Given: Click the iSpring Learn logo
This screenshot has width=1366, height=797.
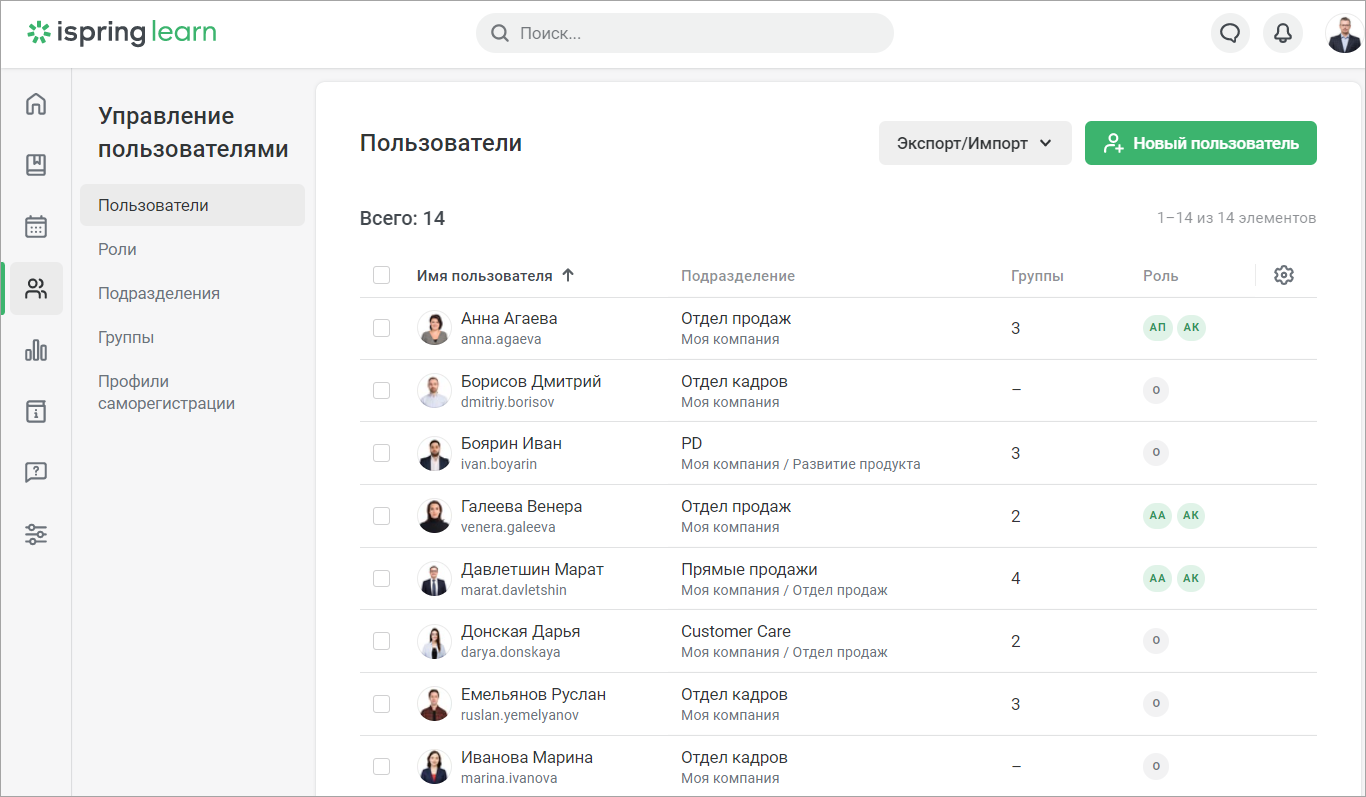Looking at the screenshot, I should point(121,33).
